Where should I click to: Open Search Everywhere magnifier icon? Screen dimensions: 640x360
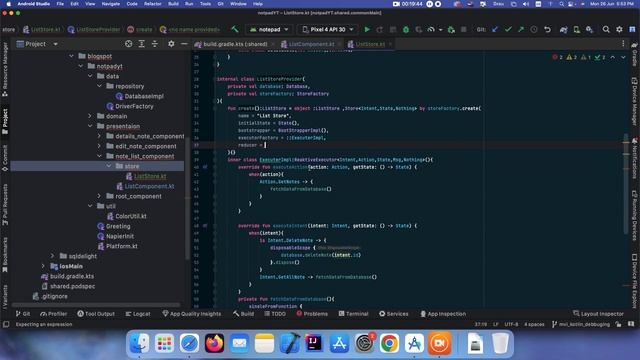pyautogui.click(x=606, y=29)
